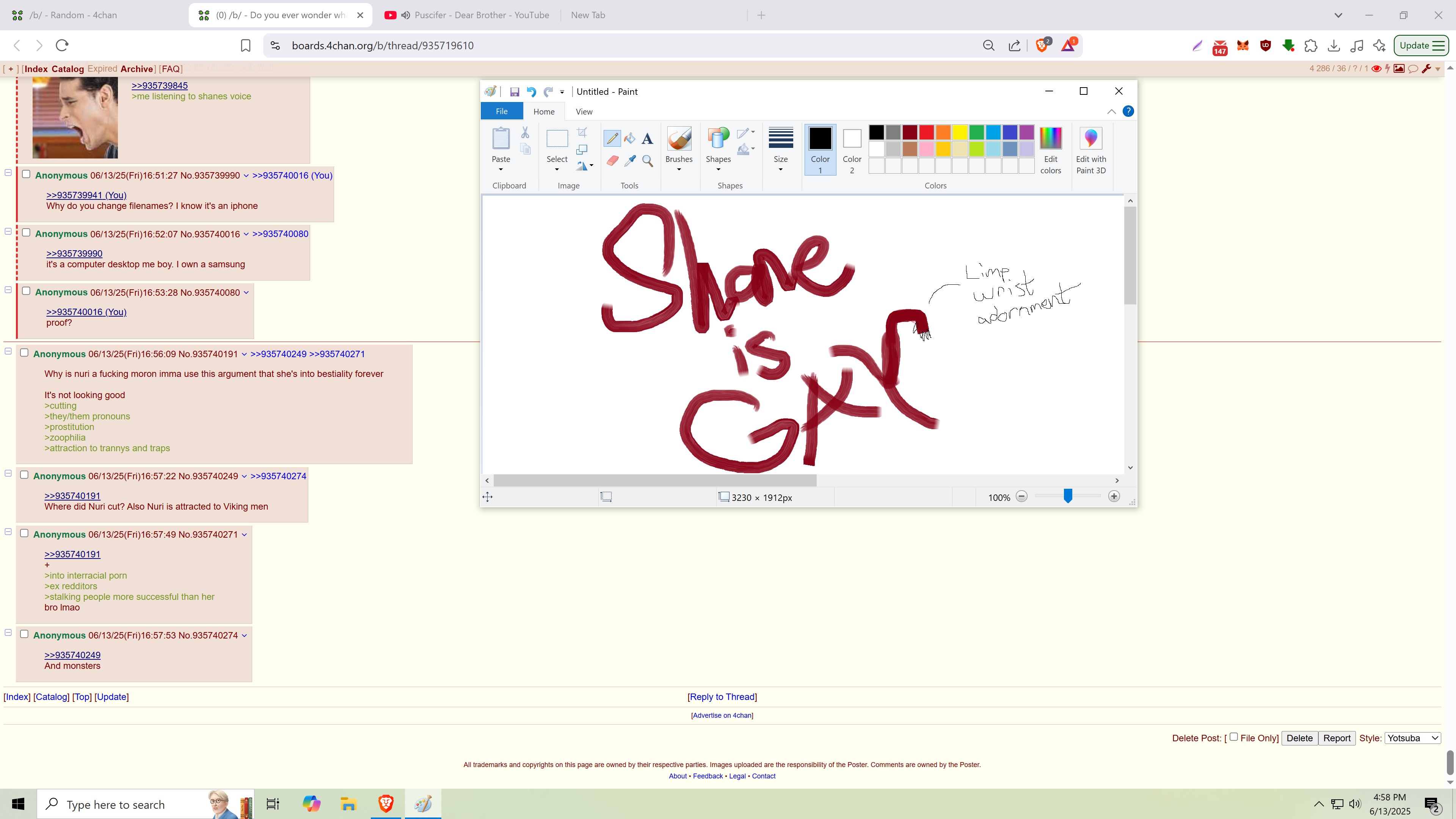Open the Style Yotsuba dropdown
The width and height of the screenshot is (1456, 819).
[1412, 737]
